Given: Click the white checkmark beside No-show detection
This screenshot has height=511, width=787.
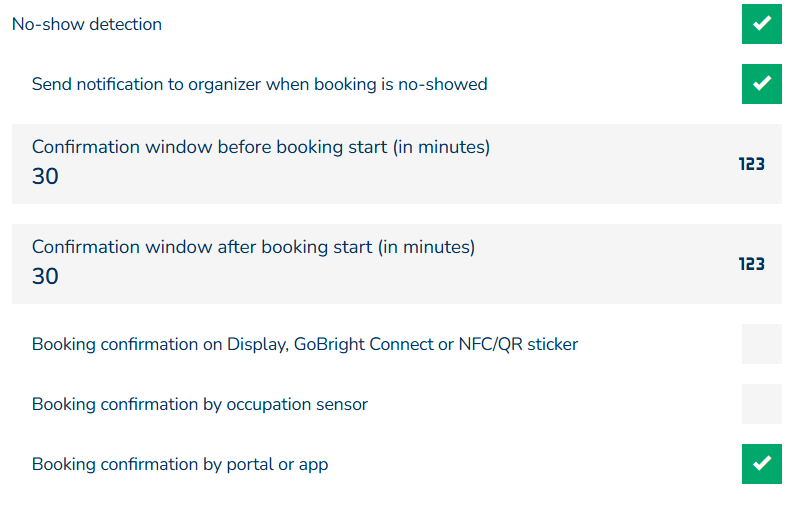Looking at the screenshot, I should pyautogui.click(x=761, y=24).
